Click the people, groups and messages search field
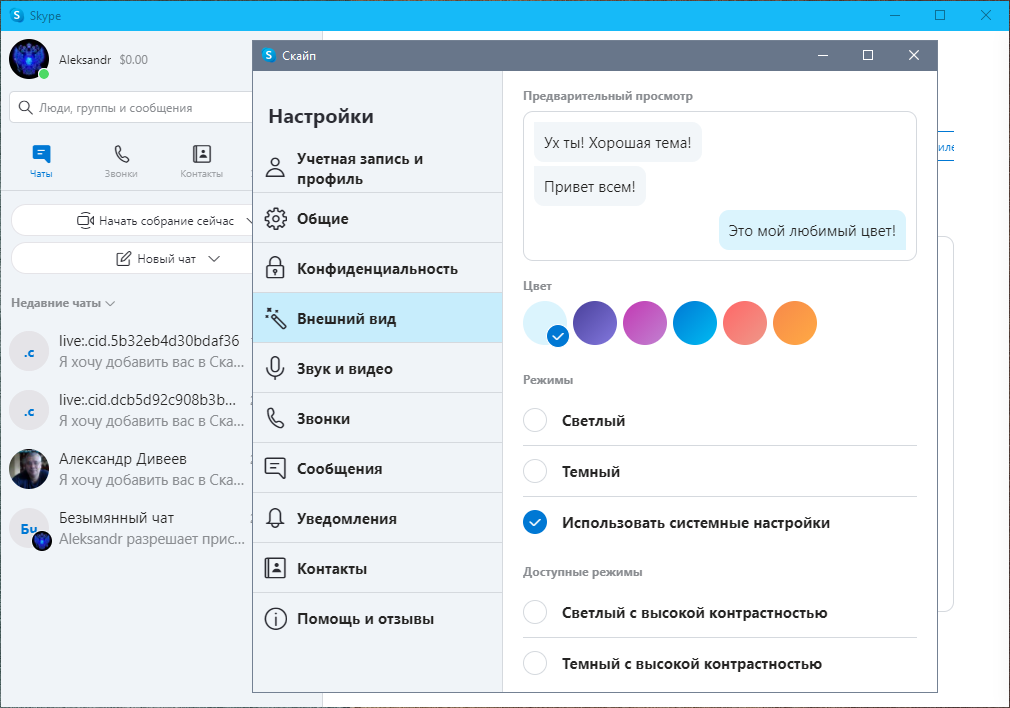 [x=131, y=108]
